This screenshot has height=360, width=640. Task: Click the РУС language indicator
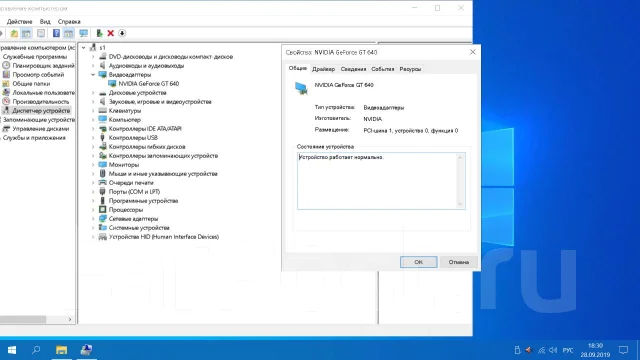click(568, 350)
